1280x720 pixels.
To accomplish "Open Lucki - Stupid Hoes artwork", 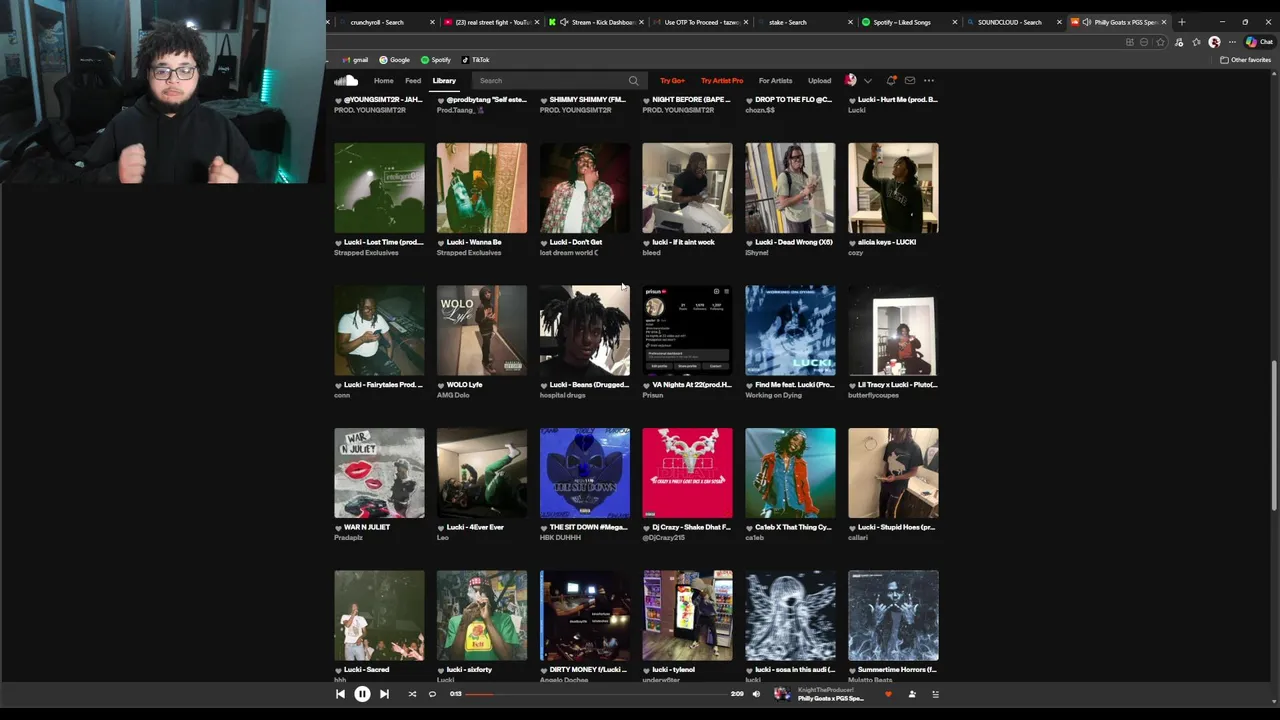I will (x=893, y=473).
